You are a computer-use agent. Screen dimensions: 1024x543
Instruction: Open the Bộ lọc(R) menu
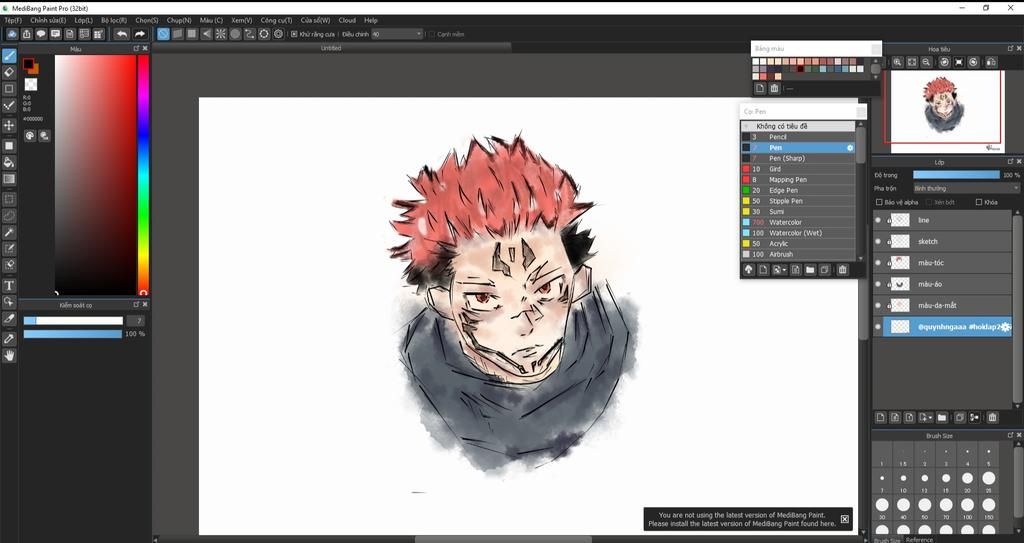(x=114, y=20)
